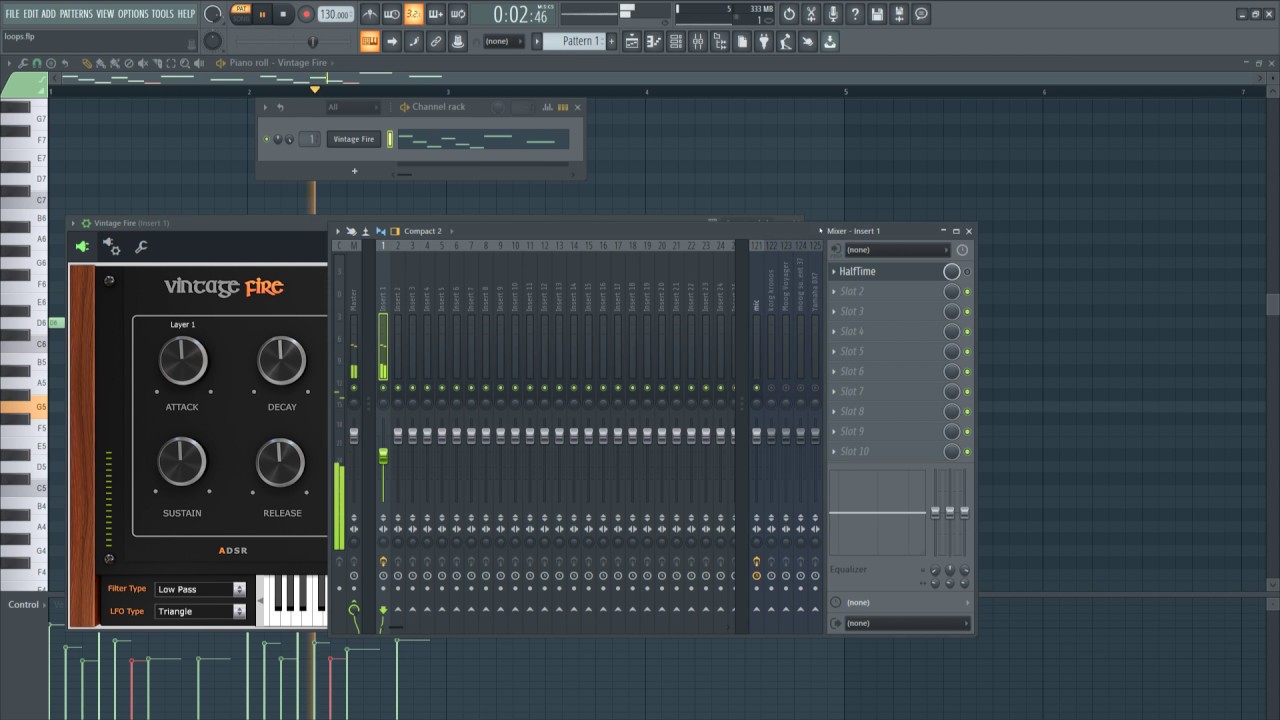This screenshot has height=720, width=1280.
Task: Click the tempo tapper icon
Action: [786, 41]
